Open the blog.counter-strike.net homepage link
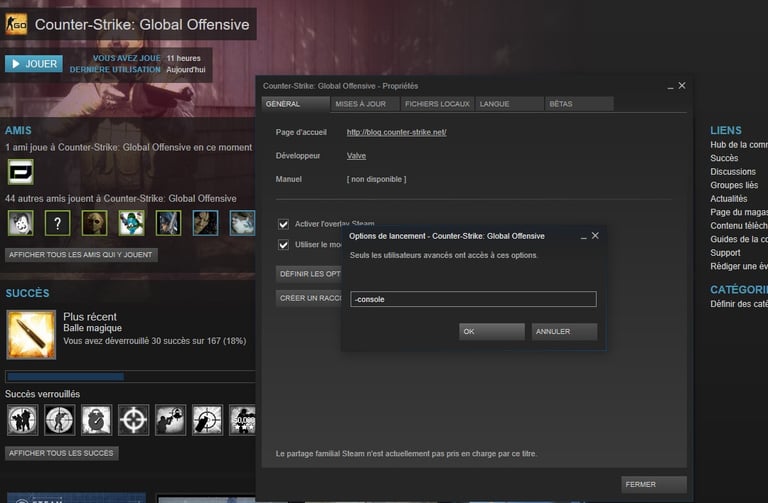Screen dimensions: 768x503 click(396, 132)
